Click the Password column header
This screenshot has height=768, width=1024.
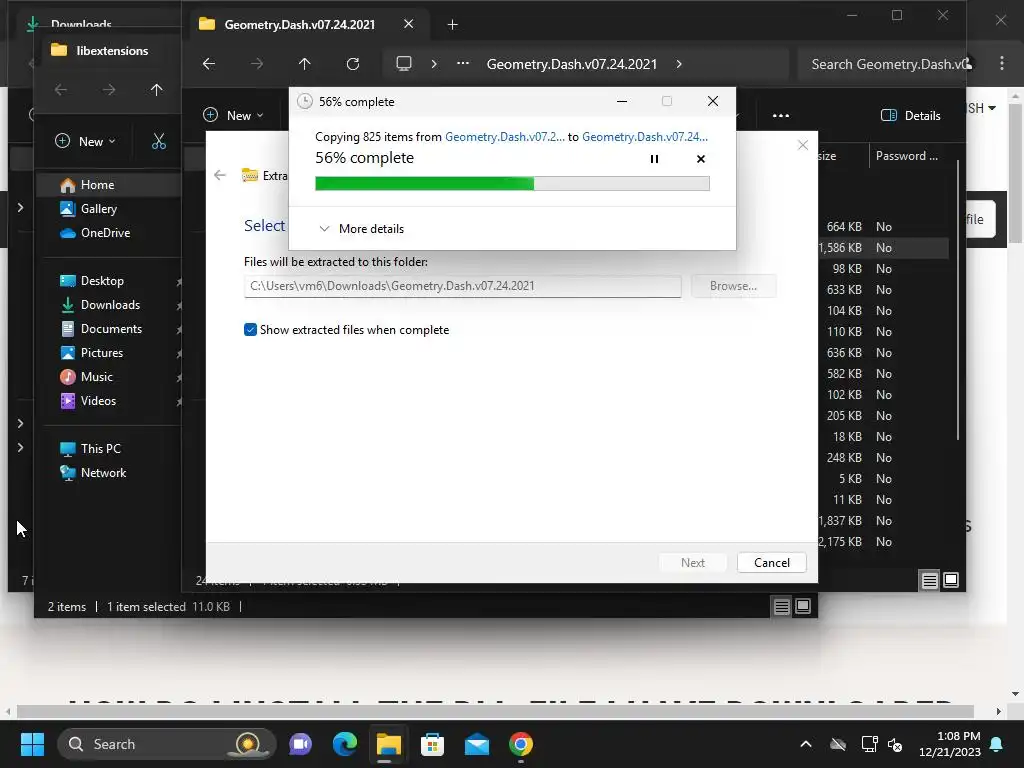tap(906, 156)
